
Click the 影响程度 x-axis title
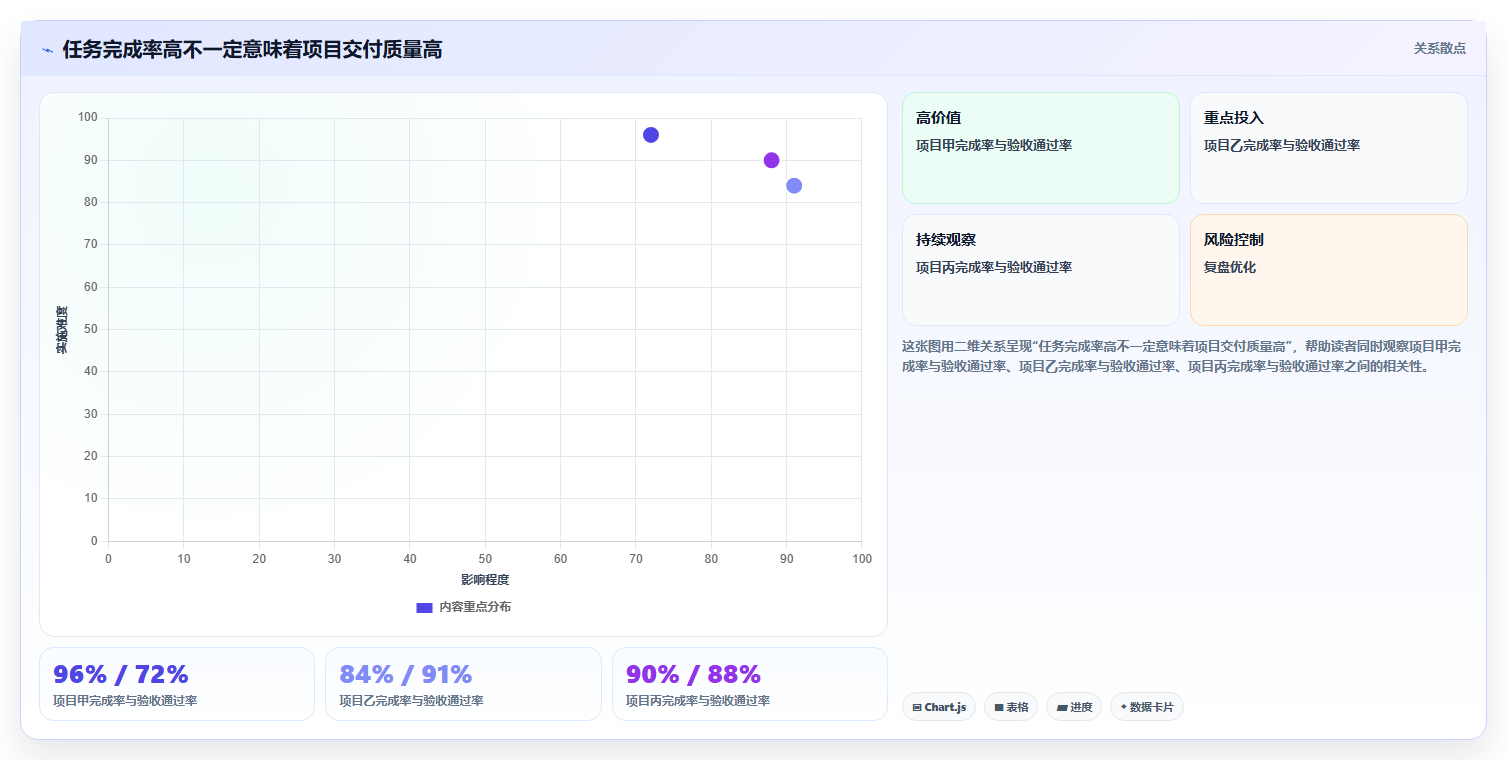(x=485, y=580)
